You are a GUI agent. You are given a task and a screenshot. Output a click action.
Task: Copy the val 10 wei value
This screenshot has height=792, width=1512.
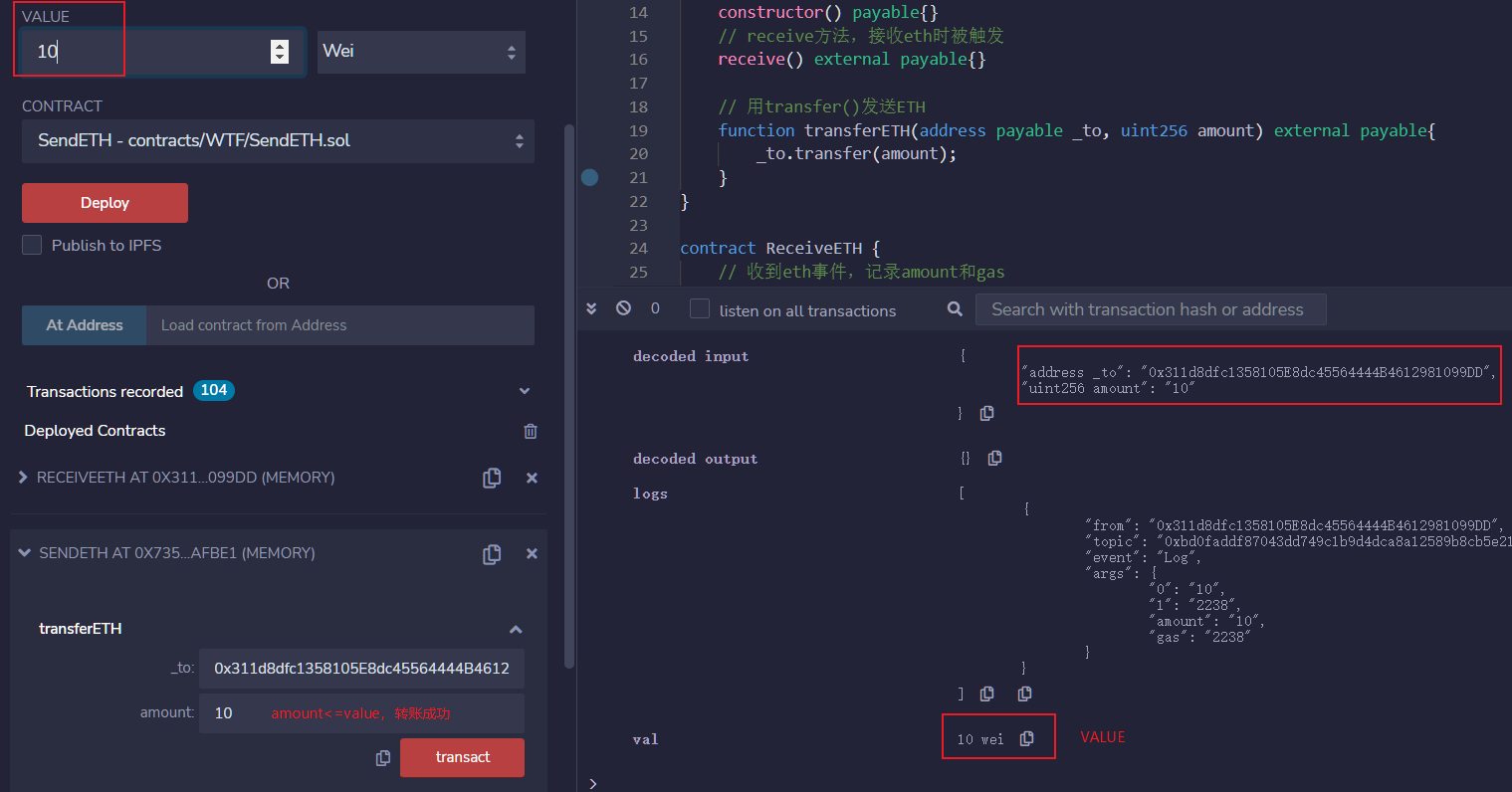click(x=1027, y=738)
